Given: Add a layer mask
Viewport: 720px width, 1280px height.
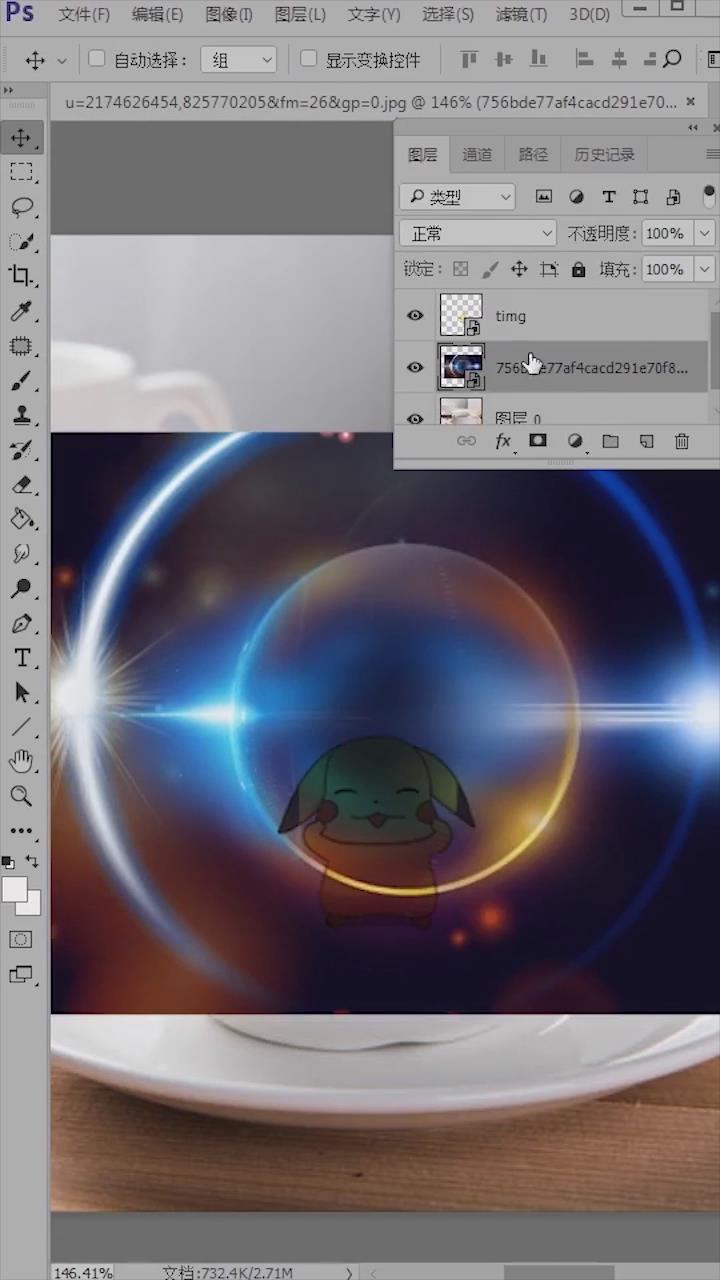Looking at the screenshot, I should click(538, 441).
